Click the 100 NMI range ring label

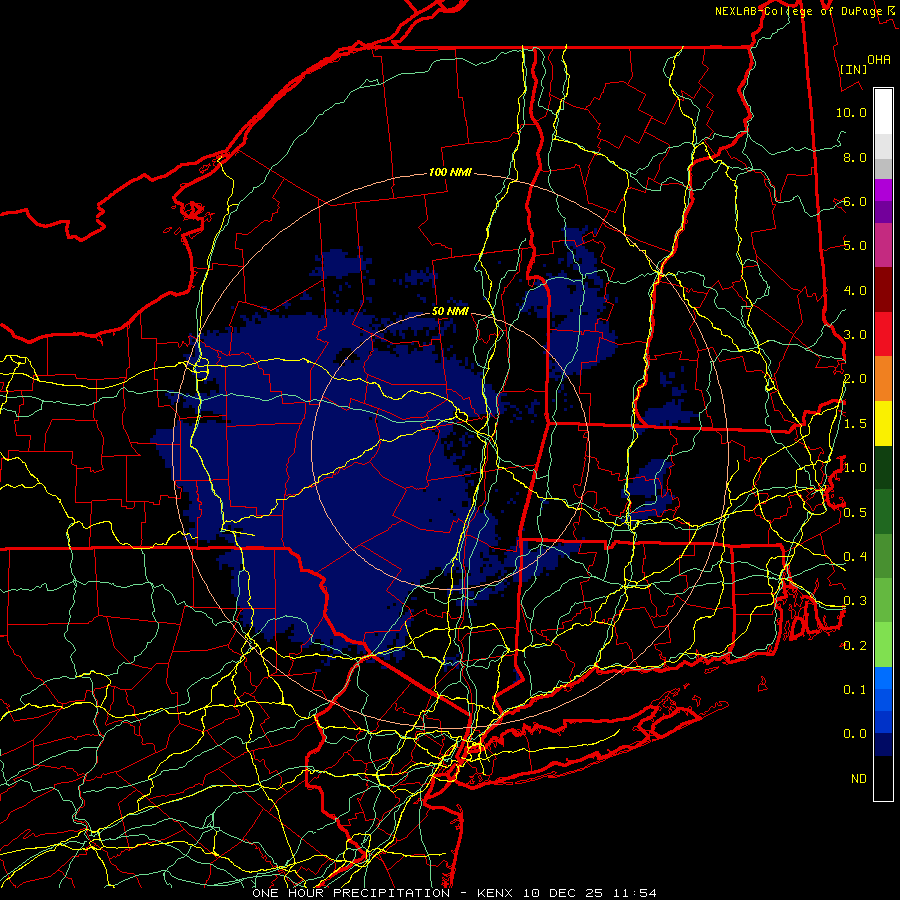(x=450, y=172)
